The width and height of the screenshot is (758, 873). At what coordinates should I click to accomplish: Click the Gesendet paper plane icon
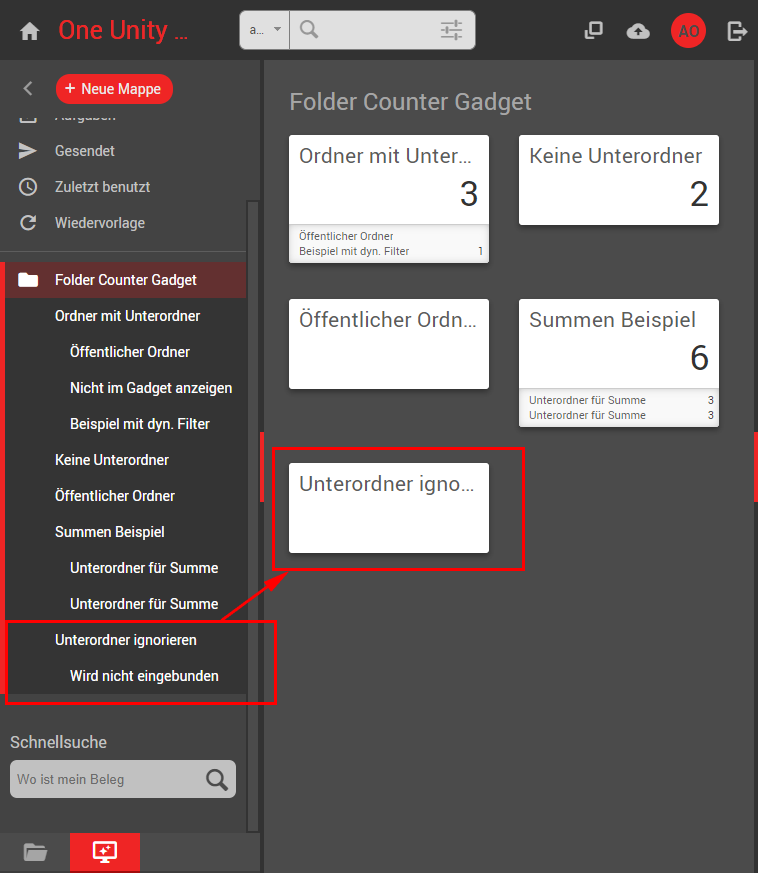pyautogui.click(x=27, y=151)
